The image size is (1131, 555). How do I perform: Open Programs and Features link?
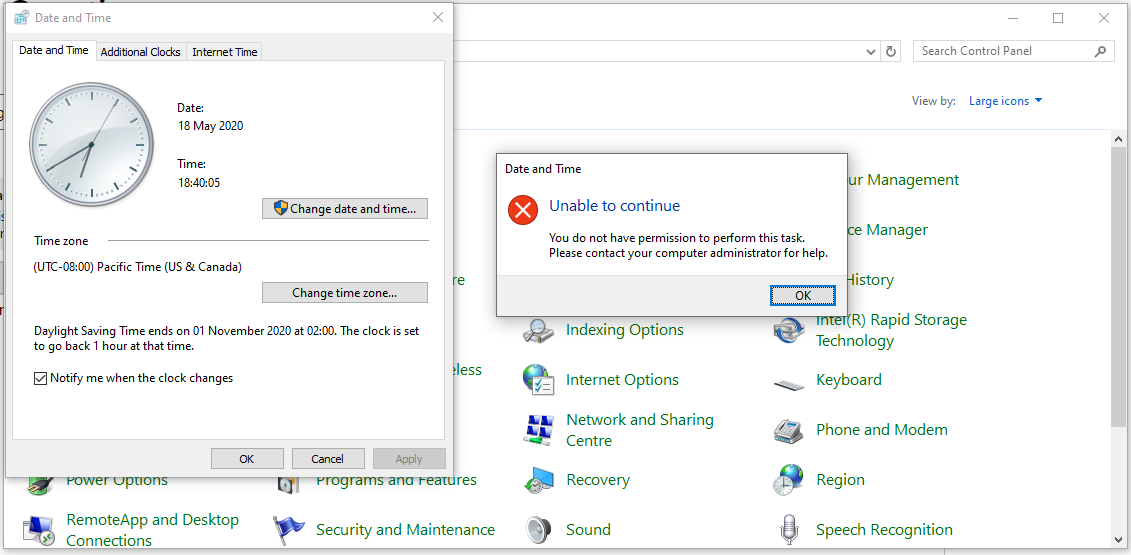click(397, 480)
